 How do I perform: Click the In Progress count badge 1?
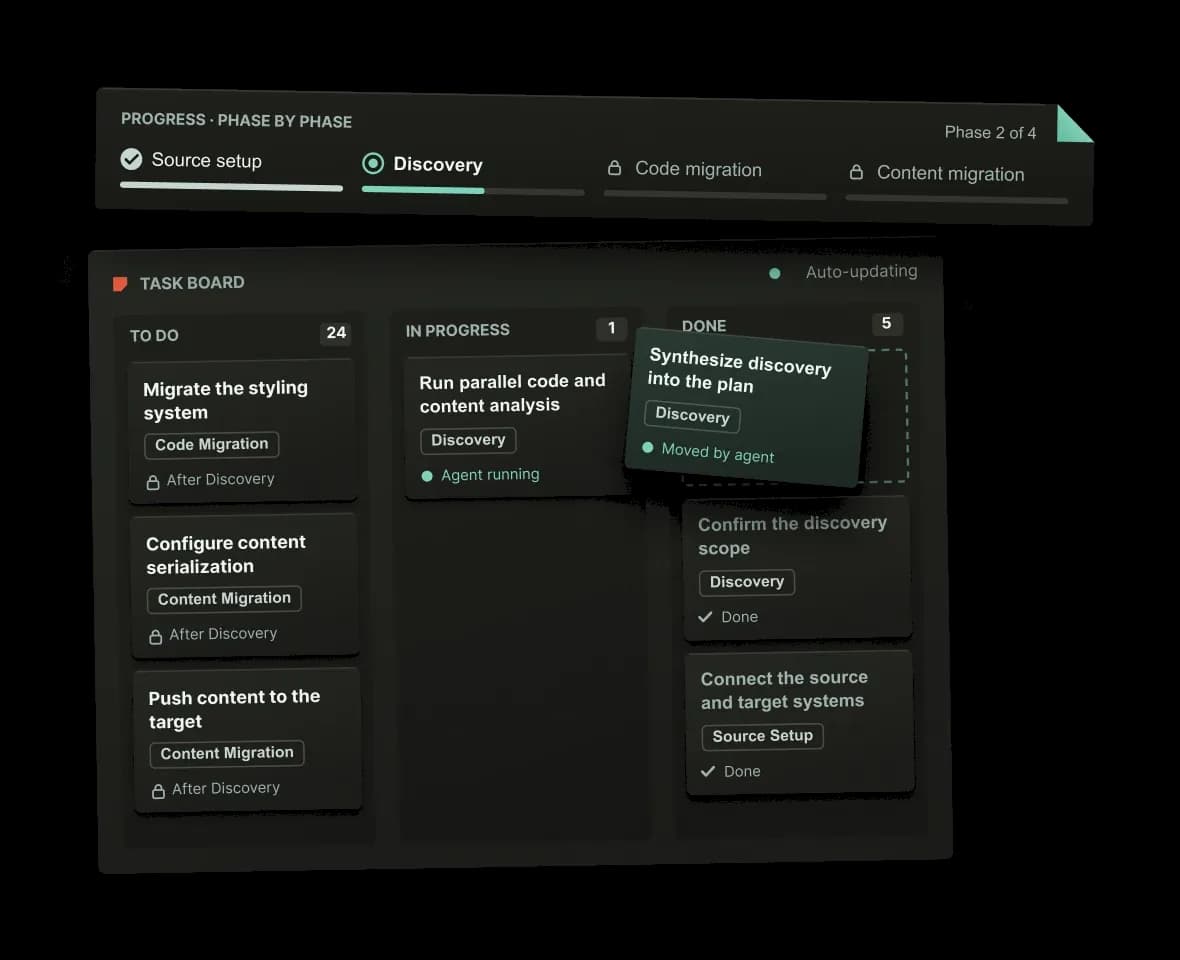pyautogui.click(x=611, y=328)
